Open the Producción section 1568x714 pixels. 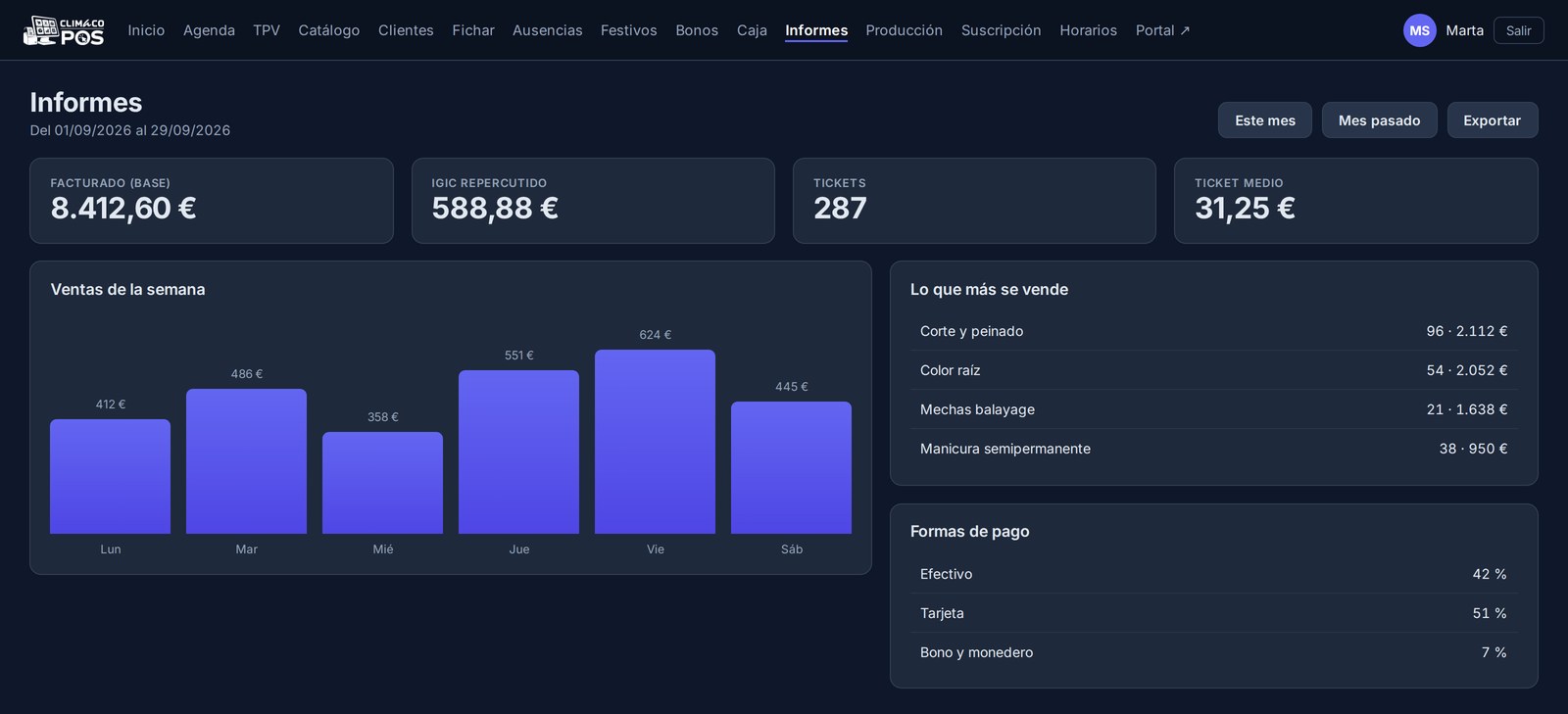905,30
